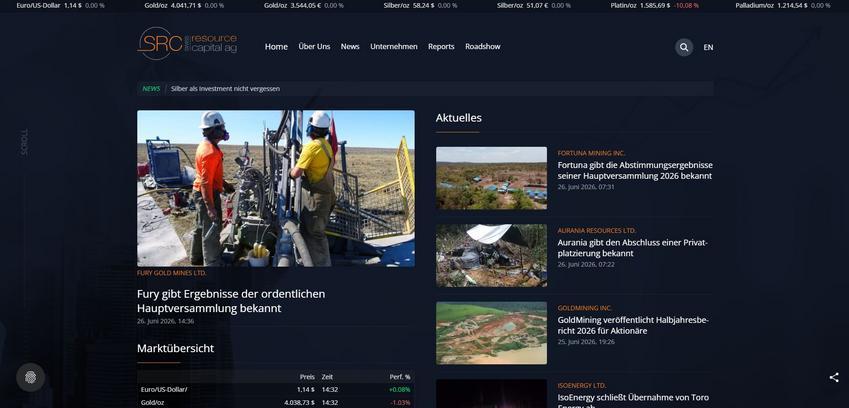This screenshot has width=849, height=408.
Task: Open the Home menu item
Action: point(276,47)
